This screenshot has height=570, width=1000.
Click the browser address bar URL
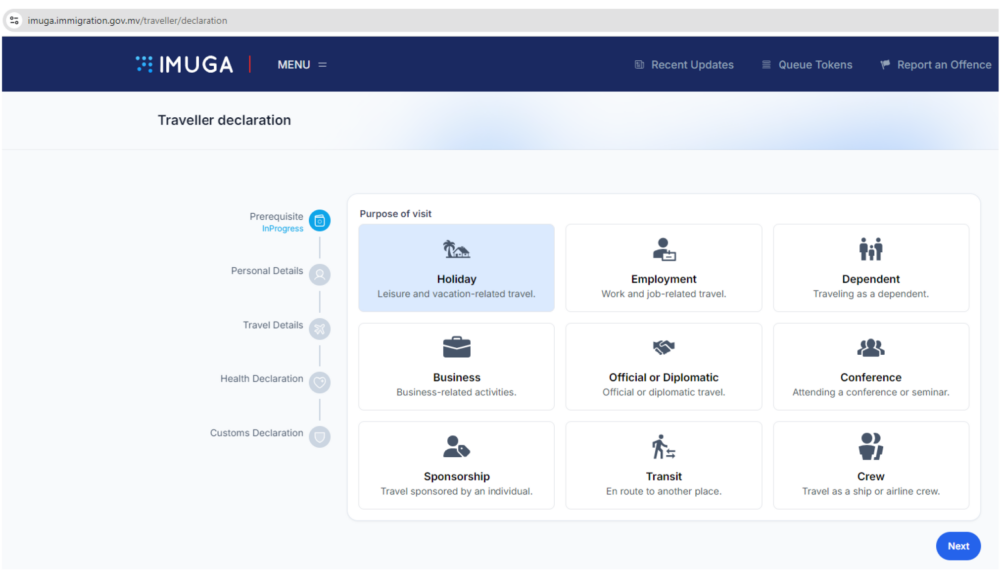click(128, 20)
